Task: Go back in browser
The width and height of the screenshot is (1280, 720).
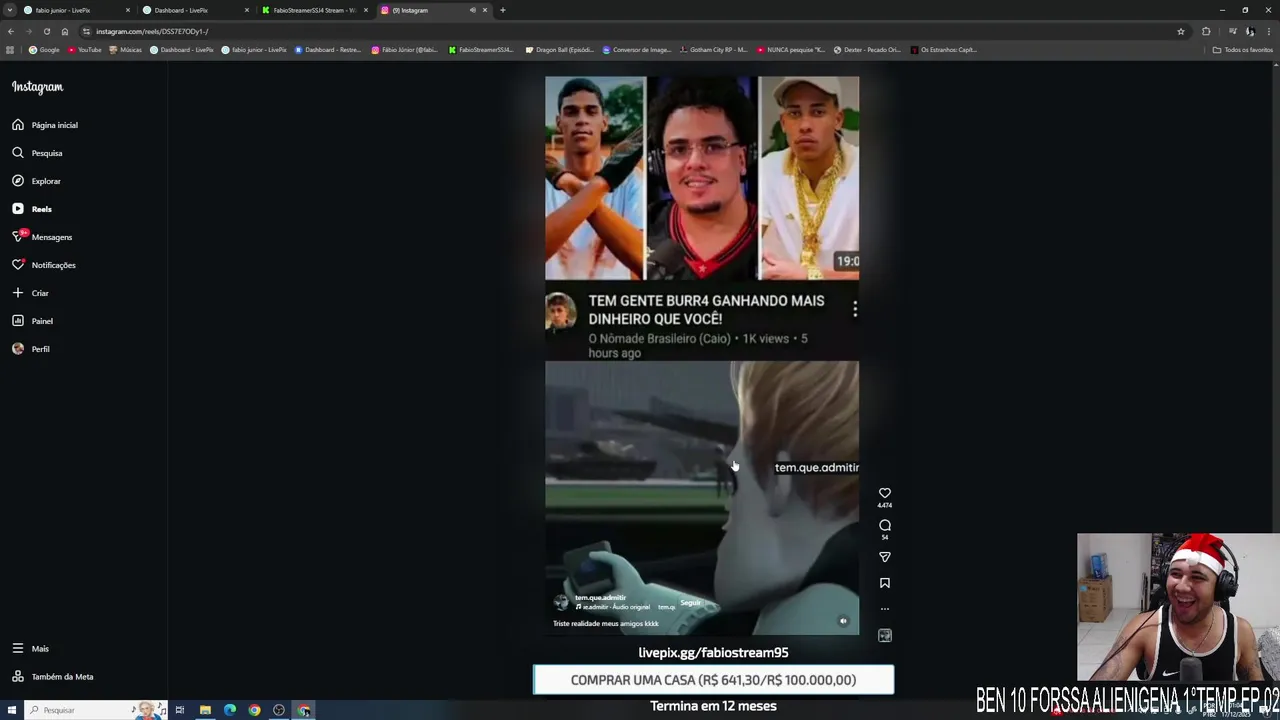Action: 11,31
